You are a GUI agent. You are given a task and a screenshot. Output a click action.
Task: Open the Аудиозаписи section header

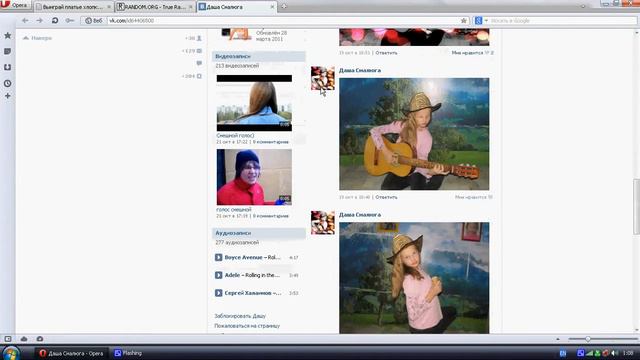(259, 233)
